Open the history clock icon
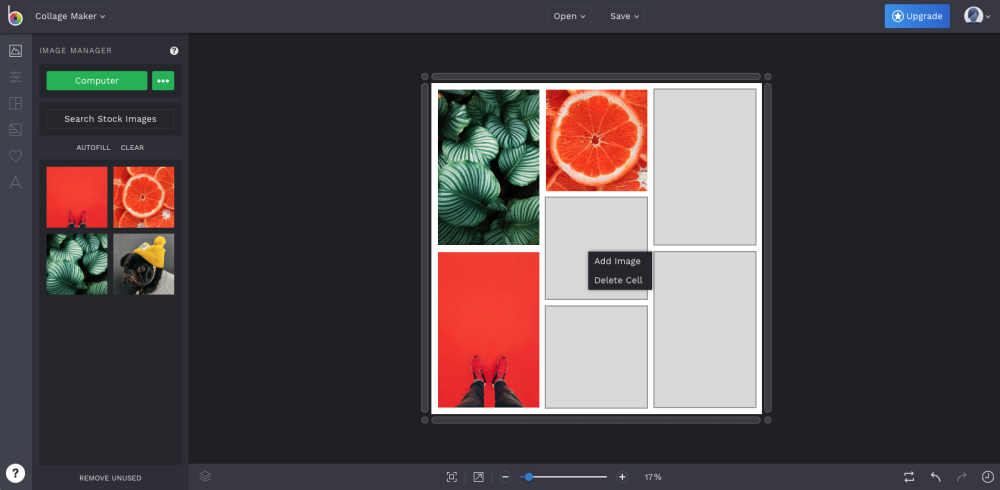This screenshot has width=1000, height=490. [x=987, y=477]
